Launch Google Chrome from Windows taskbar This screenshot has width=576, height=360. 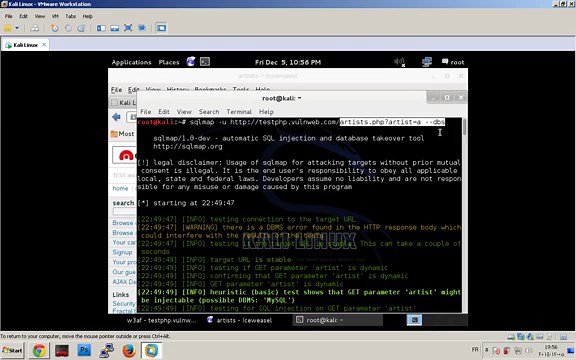(39, 350)
